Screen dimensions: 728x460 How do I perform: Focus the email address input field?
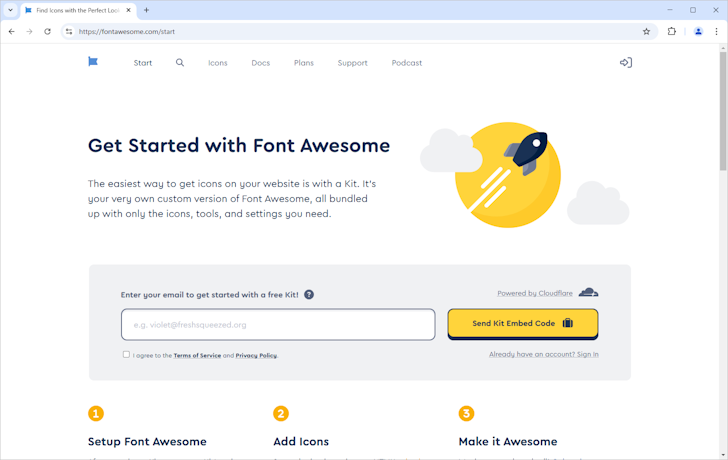click(x=278, y=324)
